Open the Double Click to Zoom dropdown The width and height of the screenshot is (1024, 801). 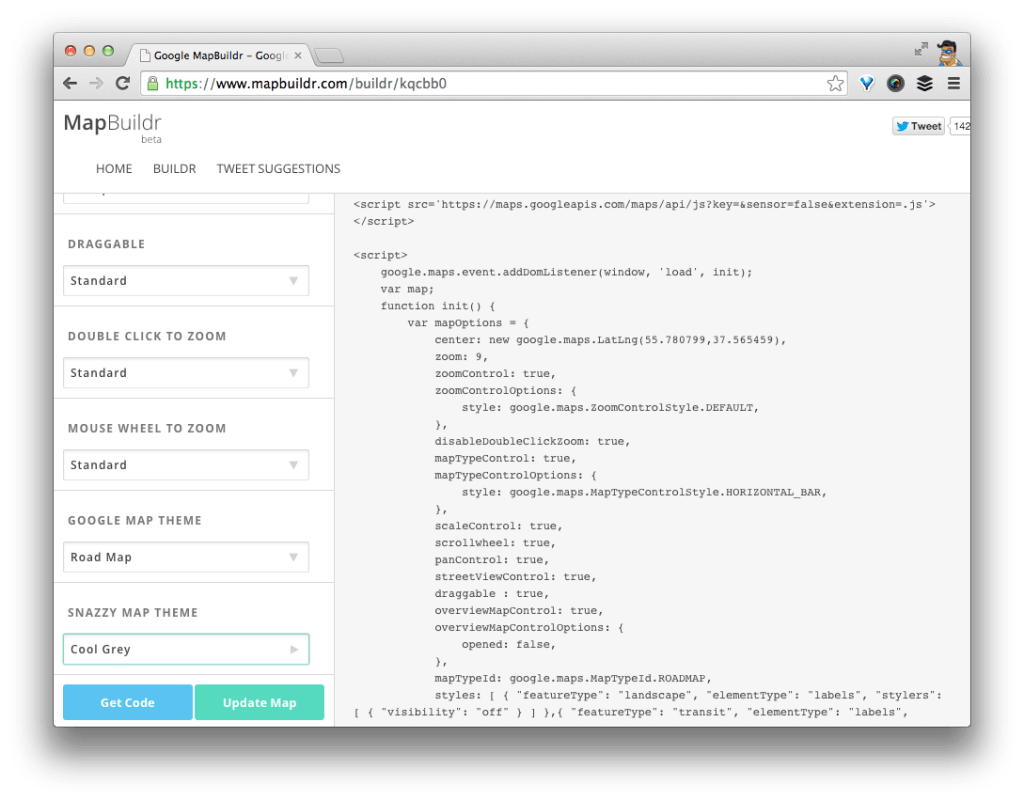point(185,373)
